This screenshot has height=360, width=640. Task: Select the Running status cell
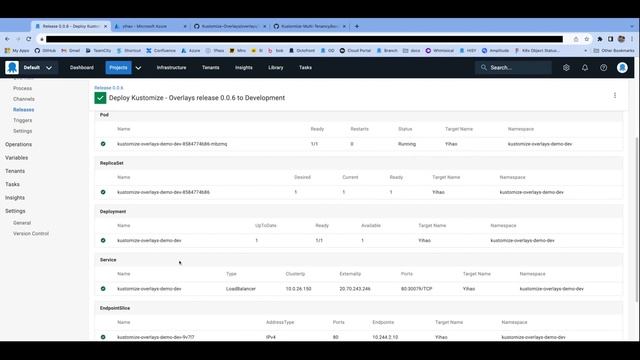pyautogui.click(x=407, y=144)
